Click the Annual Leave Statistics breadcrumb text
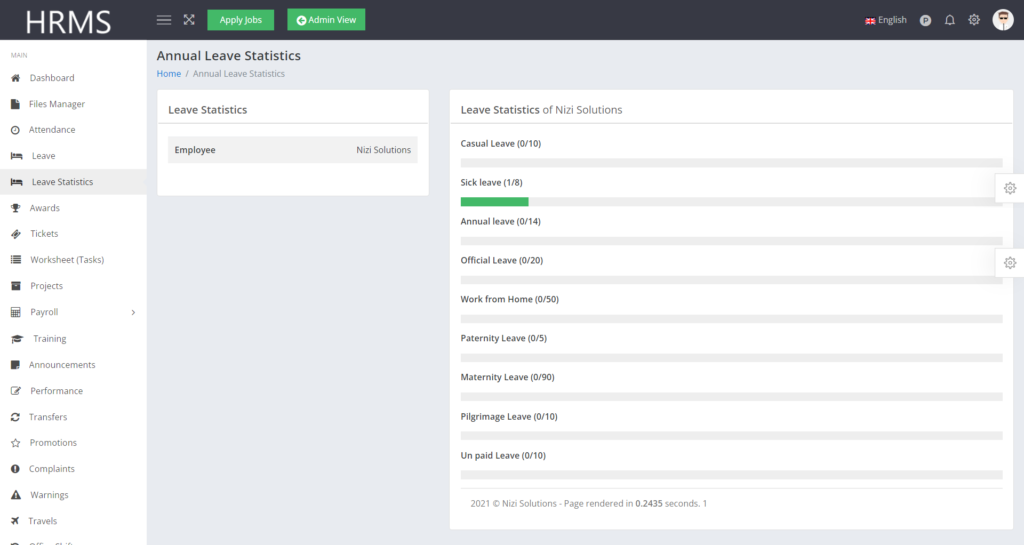This screenshot has width=1024, height=545. (239, 74)
